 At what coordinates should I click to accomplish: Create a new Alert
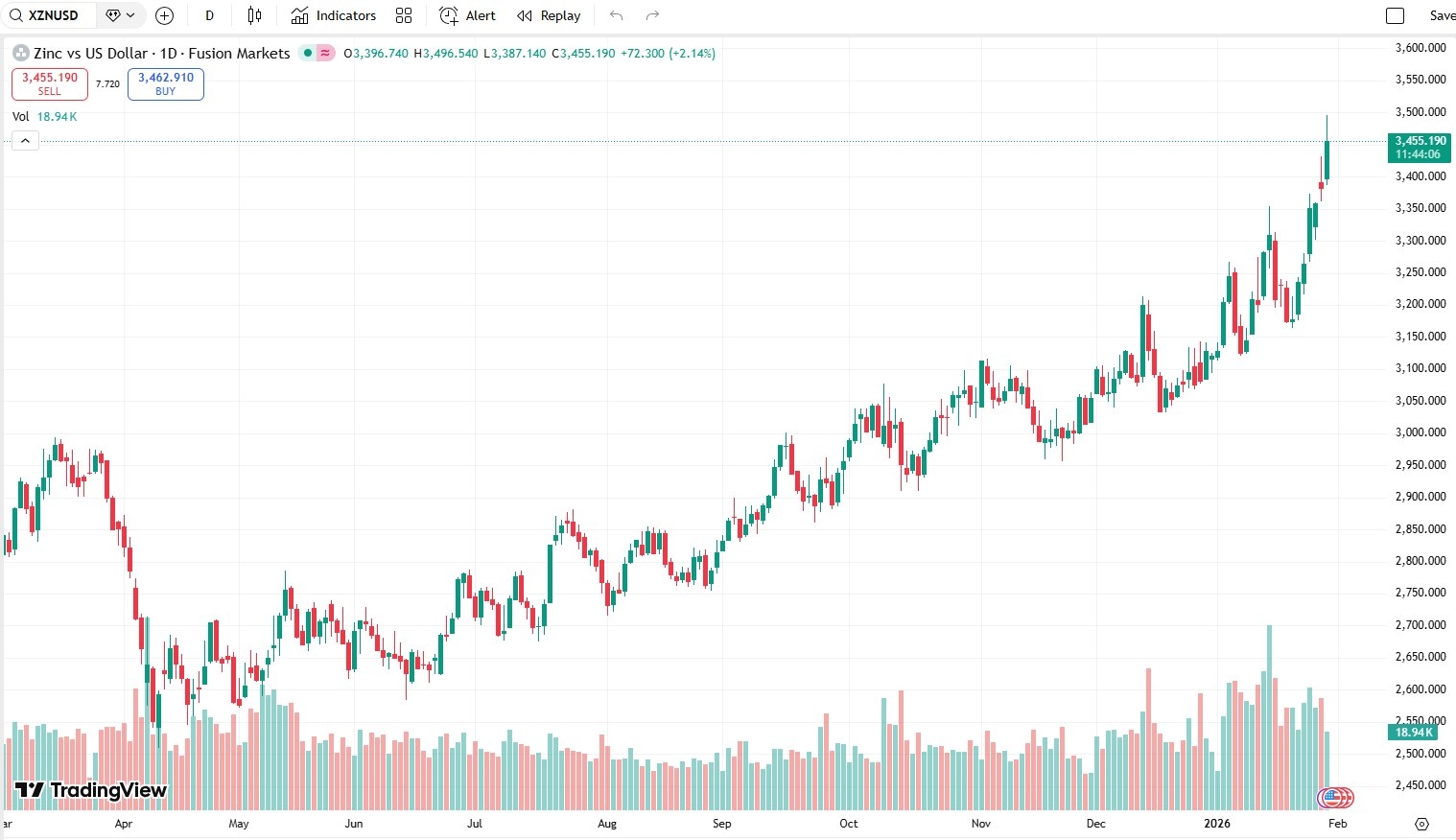coord(467,15)
